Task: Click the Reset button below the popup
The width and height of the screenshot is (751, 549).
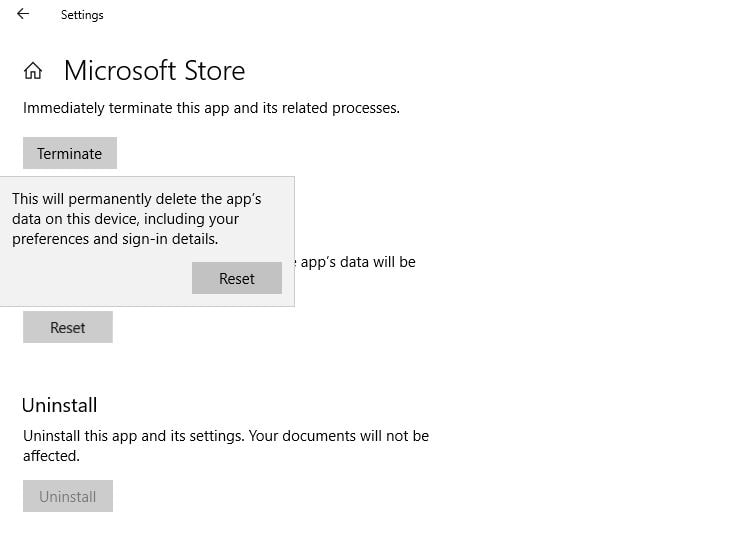Action: pos(68,327)
